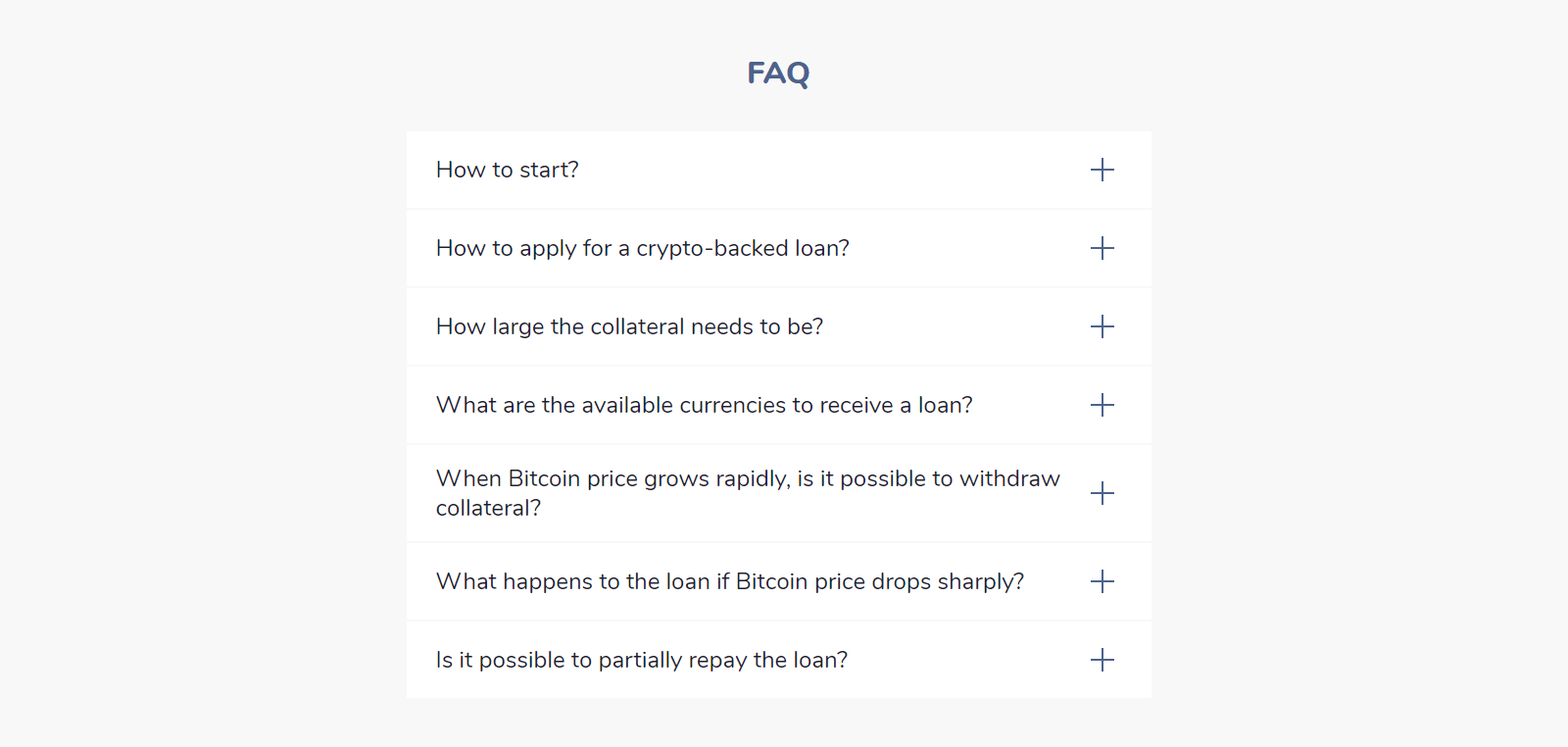
Task: Open collateral size answer via plus icon
Action: point(1102,326)
